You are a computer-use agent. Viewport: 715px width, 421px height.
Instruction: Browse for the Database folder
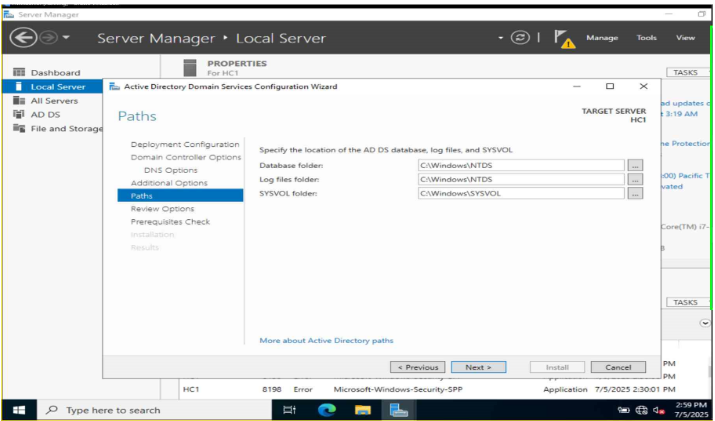pos(635,165)
